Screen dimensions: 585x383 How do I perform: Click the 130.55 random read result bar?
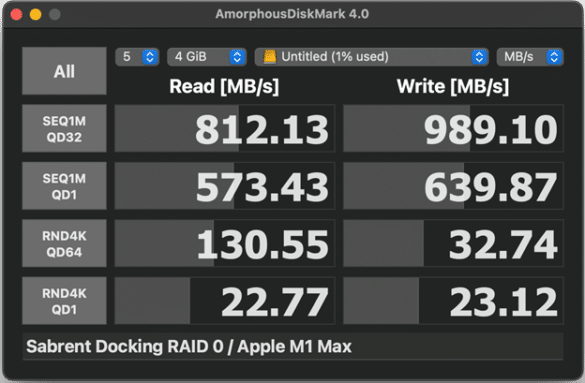pos(225,243)
